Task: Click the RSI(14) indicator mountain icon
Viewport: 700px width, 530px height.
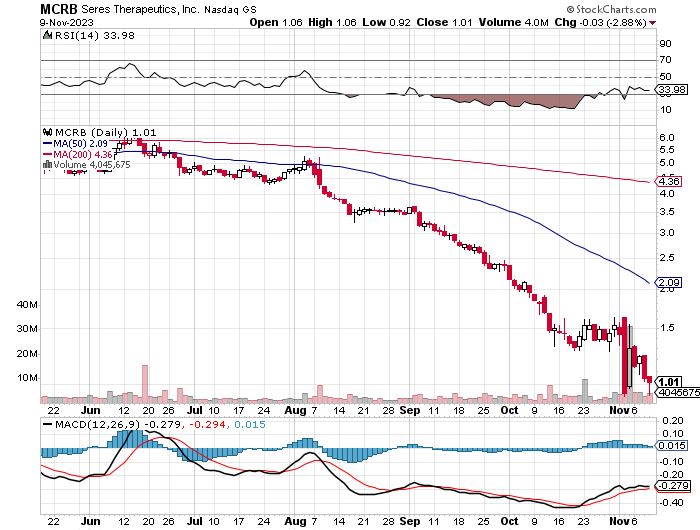Action: pos(47,35)
